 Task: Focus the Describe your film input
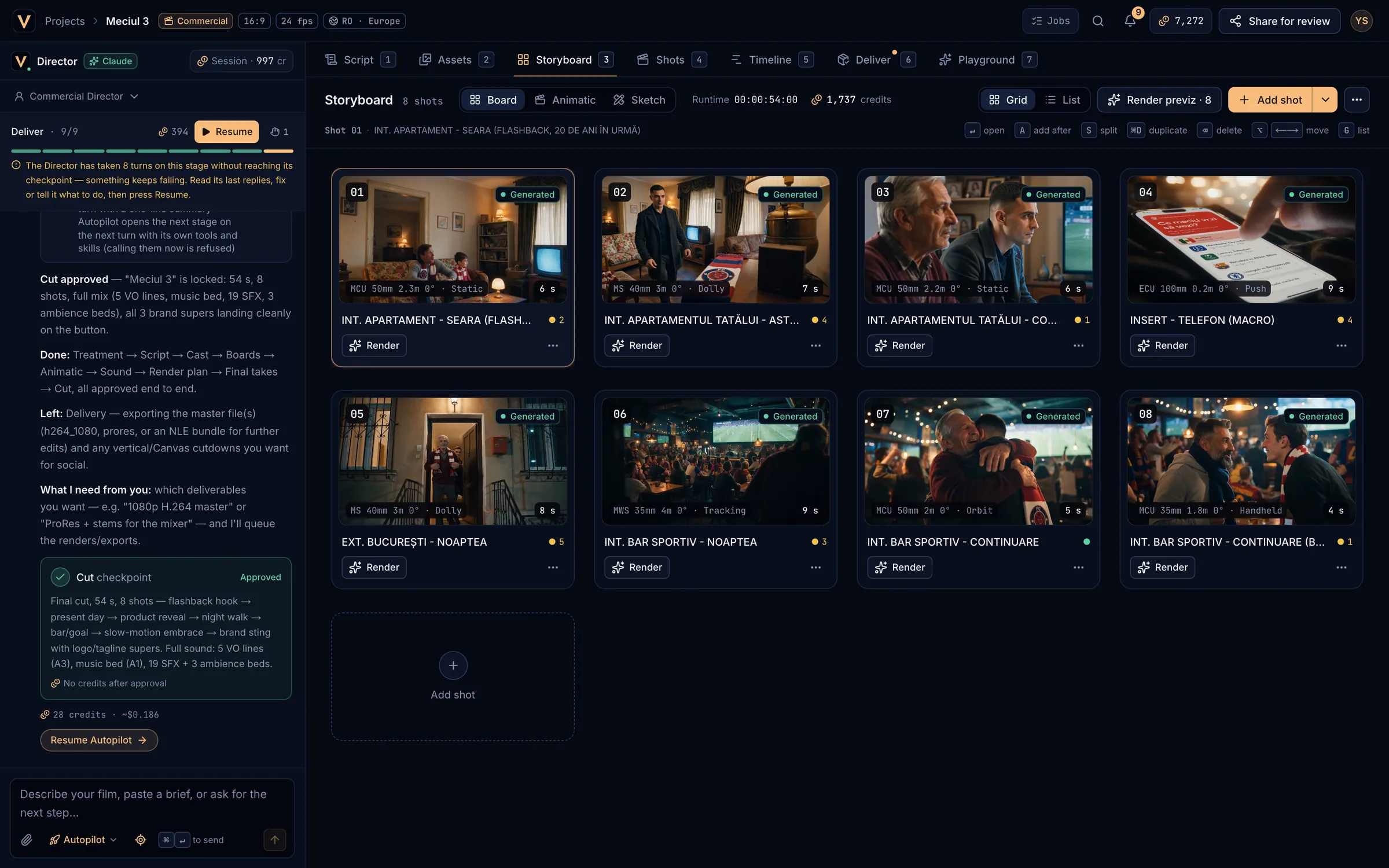(152, 803)
